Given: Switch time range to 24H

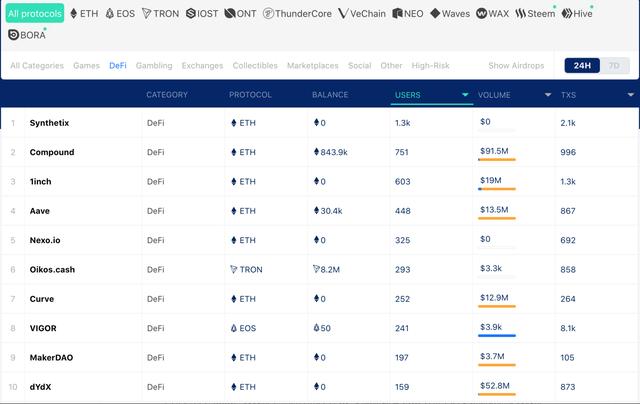Looking at the screenshot, I should pyautogui.click(x=581, y=66).
